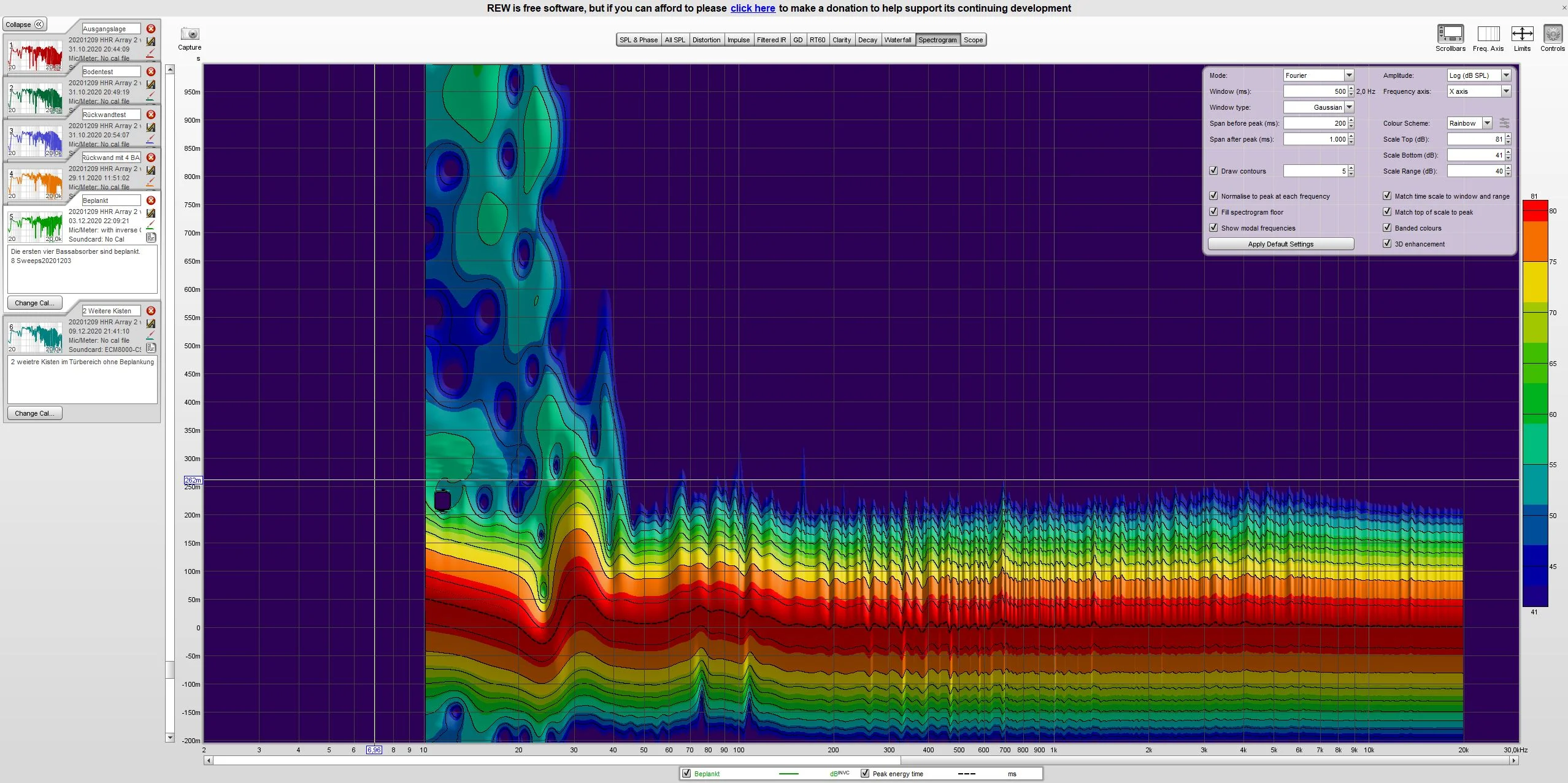Change trace colour of Bodentest measurement
The width and height of the screenshot is (1568, 783).
coord(151,96)
